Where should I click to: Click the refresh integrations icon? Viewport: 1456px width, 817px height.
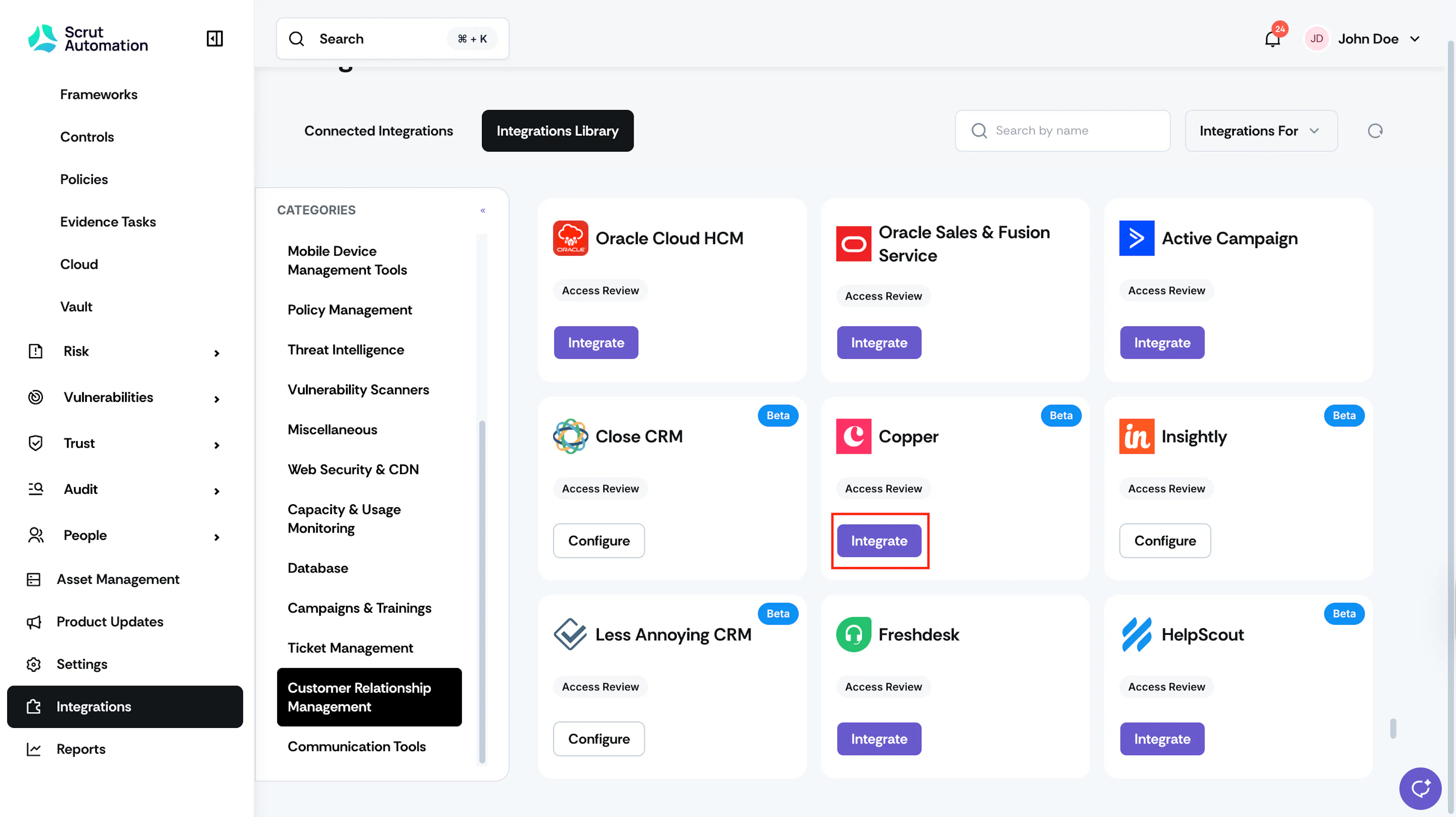tap(1374, 131)
